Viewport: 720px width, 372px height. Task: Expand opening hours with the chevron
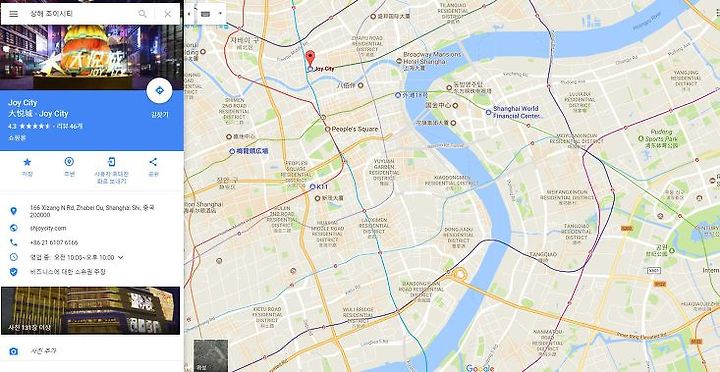click(121, 258)
